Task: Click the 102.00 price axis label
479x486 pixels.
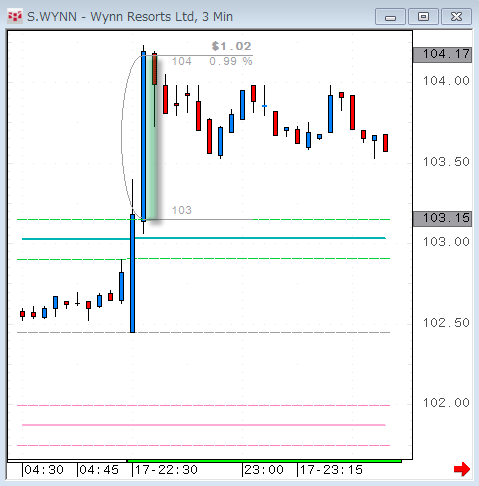Action: pyautogui.click(x=446, y=403)
